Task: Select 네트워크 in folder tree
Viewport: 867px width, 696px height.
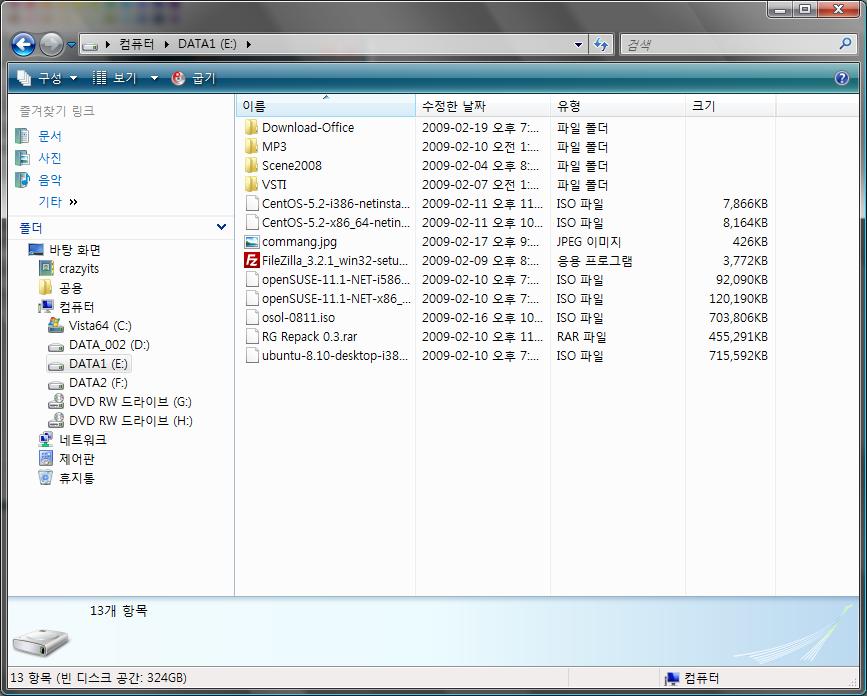Action: coord(83,440)
